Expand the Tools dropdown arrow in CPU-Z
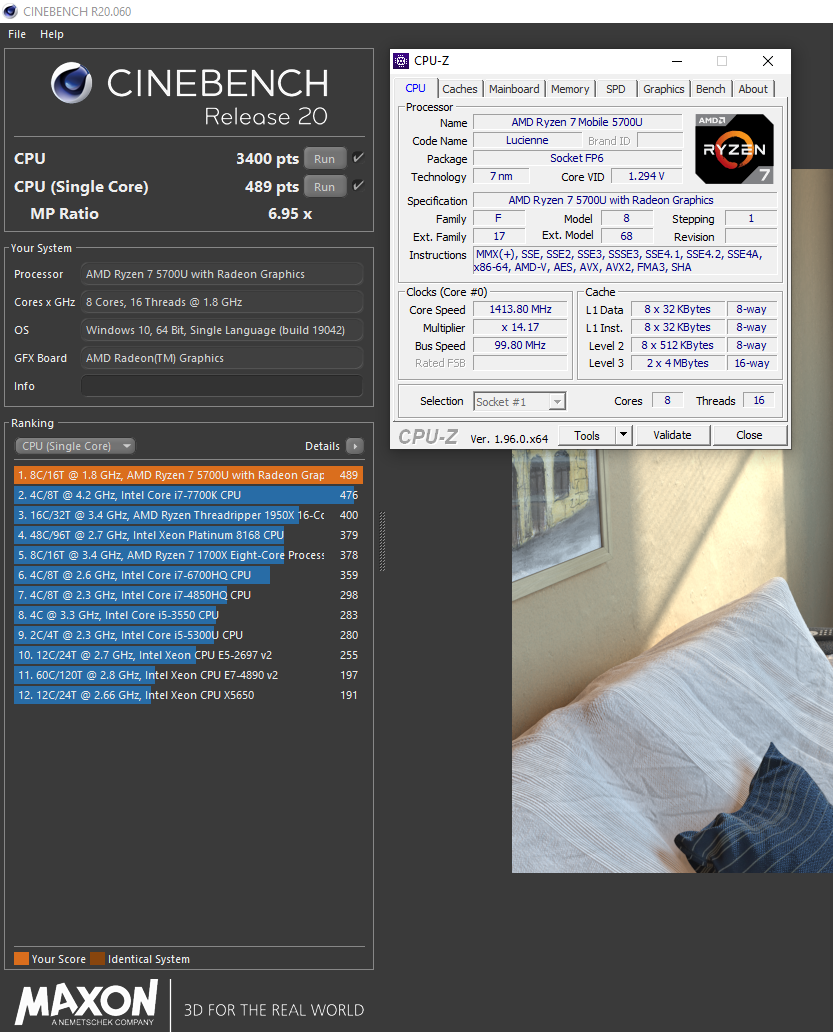This screenshot has height=1032, width=833. [x=623, y=435]
